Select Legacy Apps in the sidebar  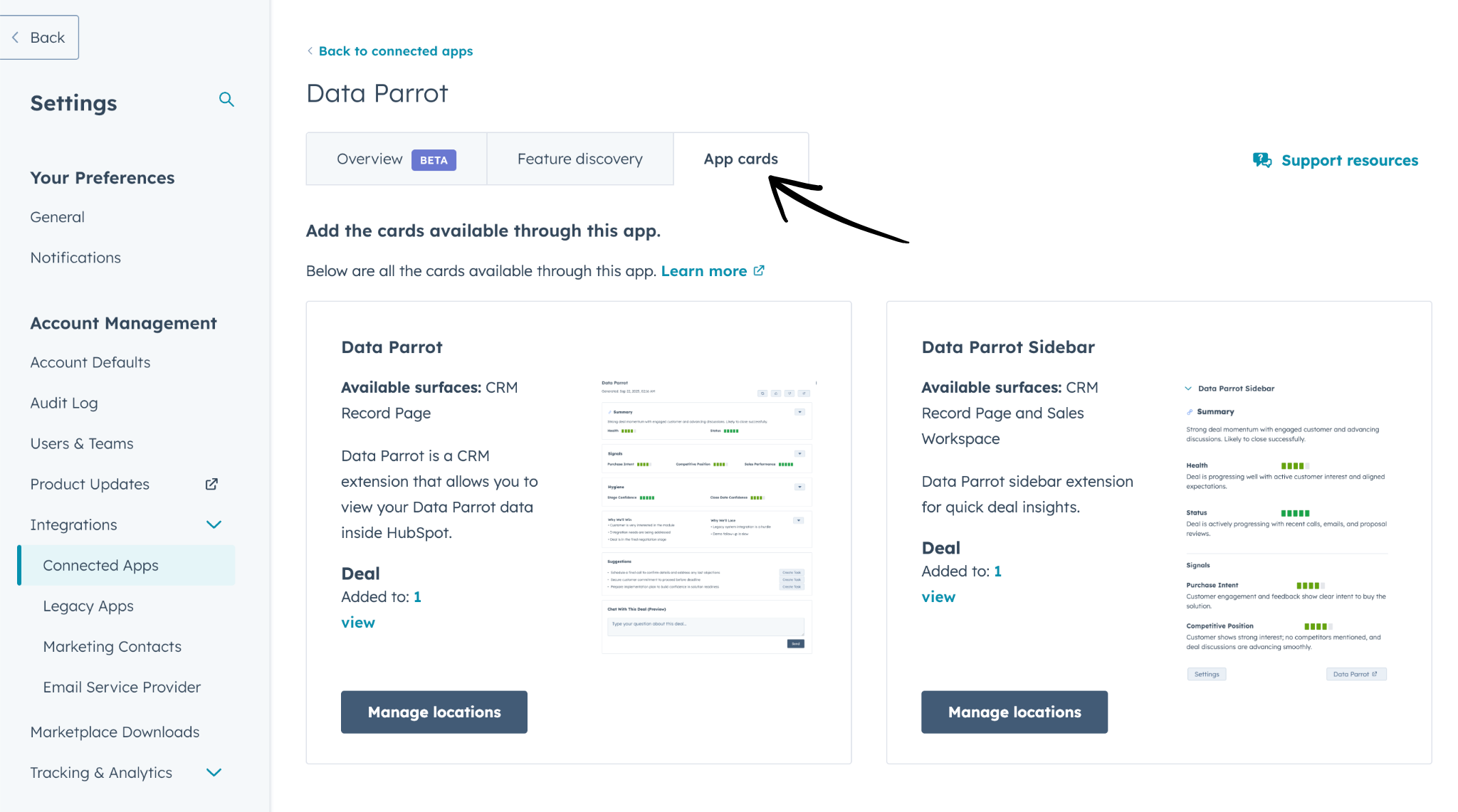88,606
